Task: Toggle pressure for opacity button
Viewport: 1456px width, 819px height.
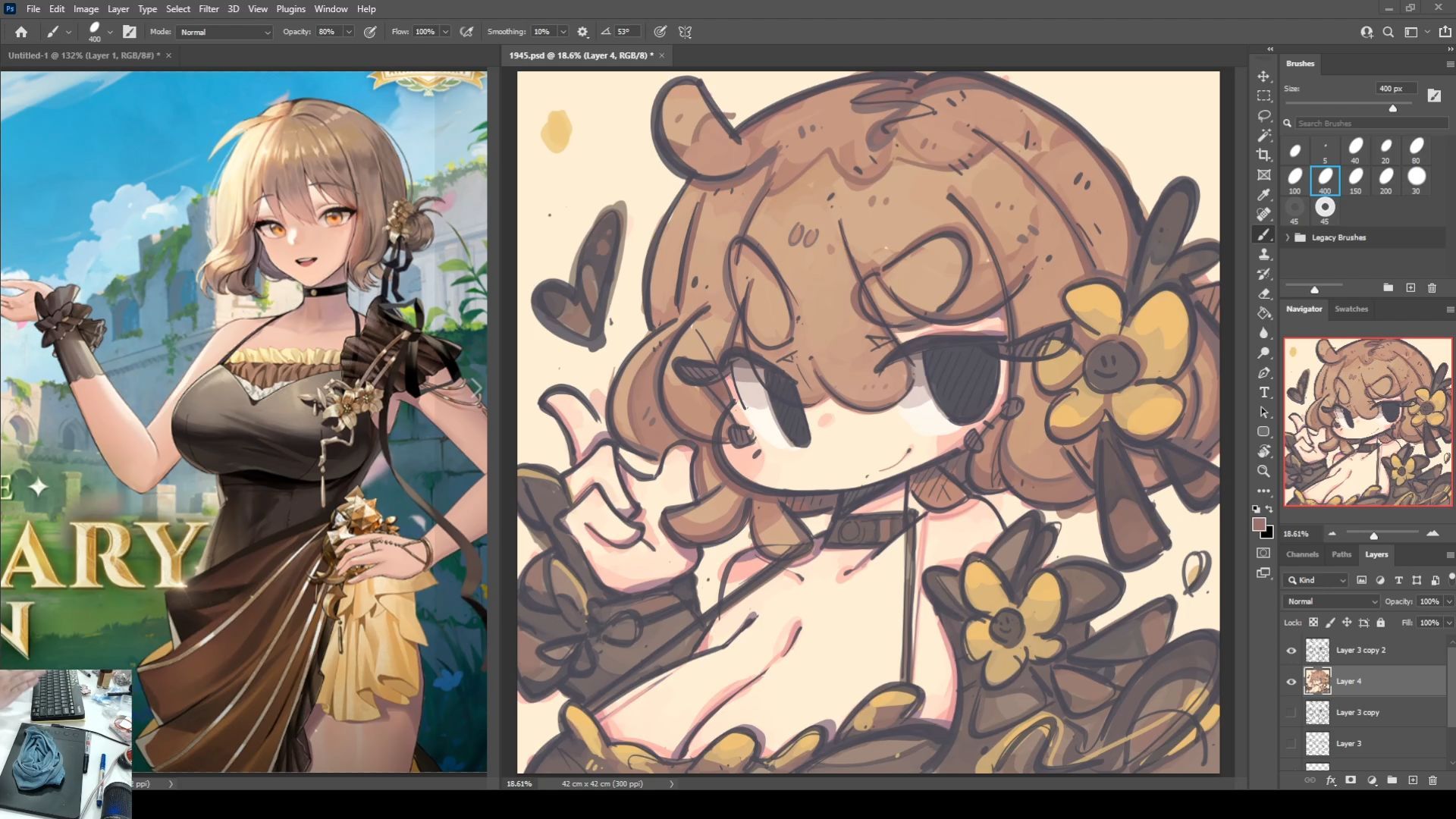Action: click(x=370, y=32)
